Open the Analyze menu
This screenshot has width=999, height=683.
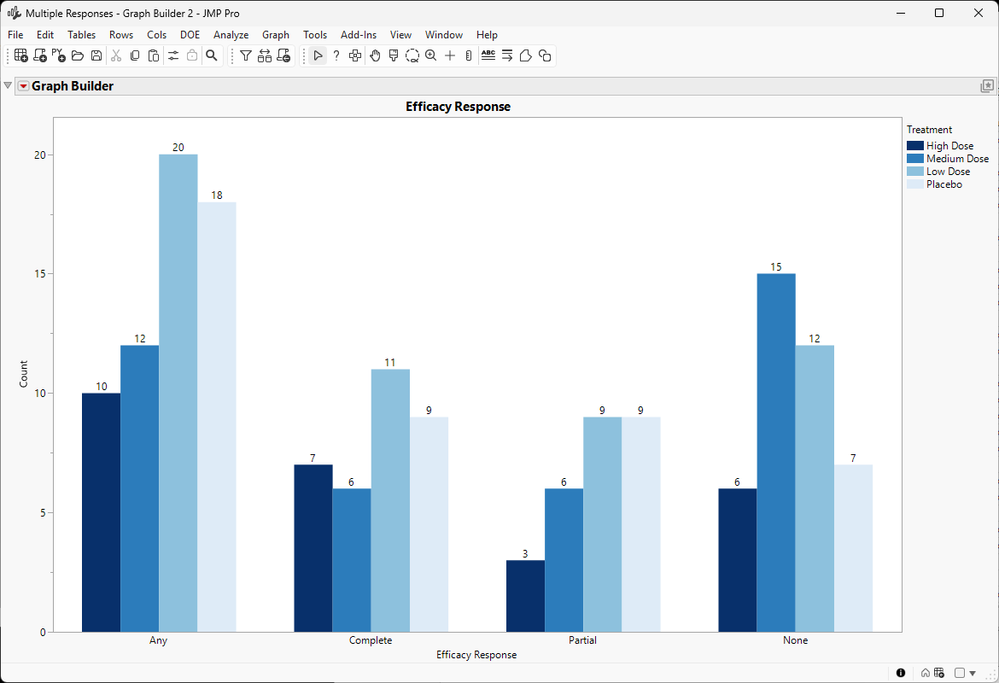[x=231, y=35]
